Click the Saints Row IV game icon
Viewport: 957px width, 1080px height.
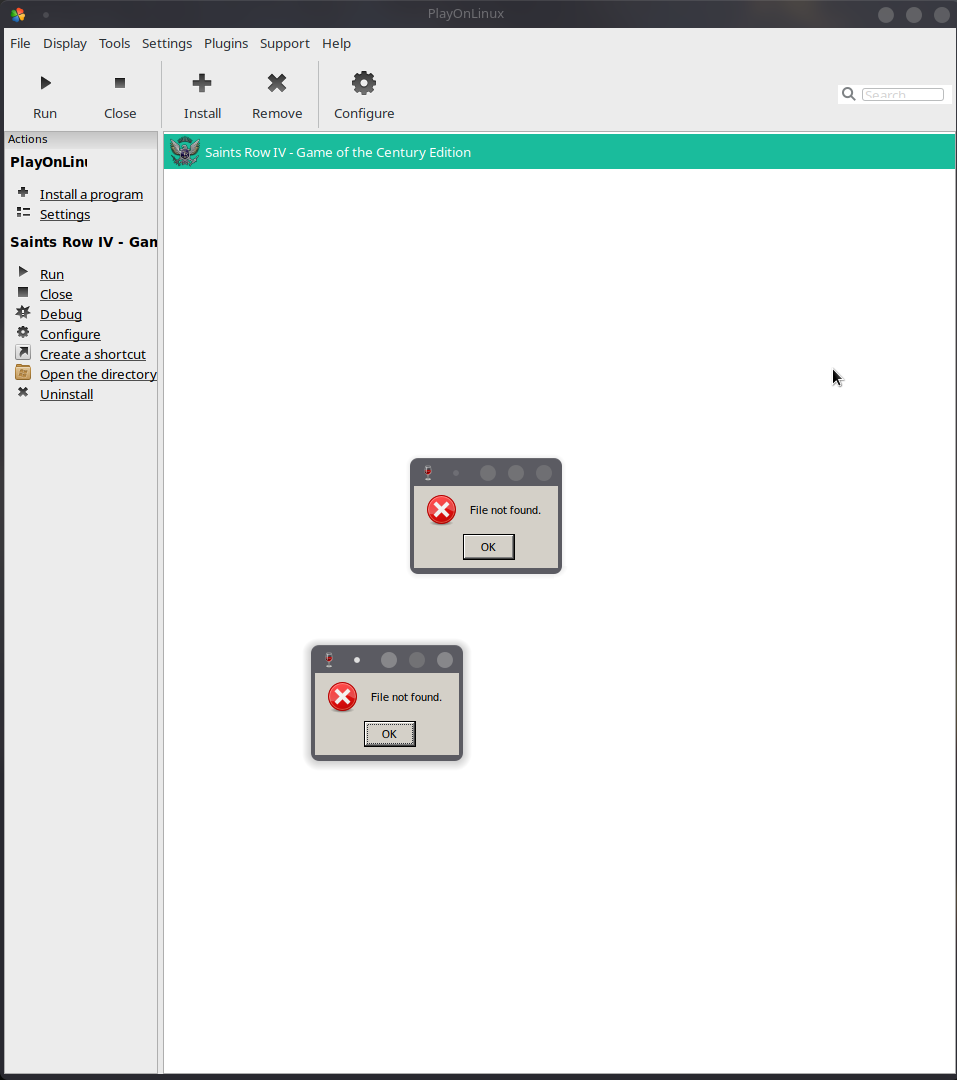point(185,152)
